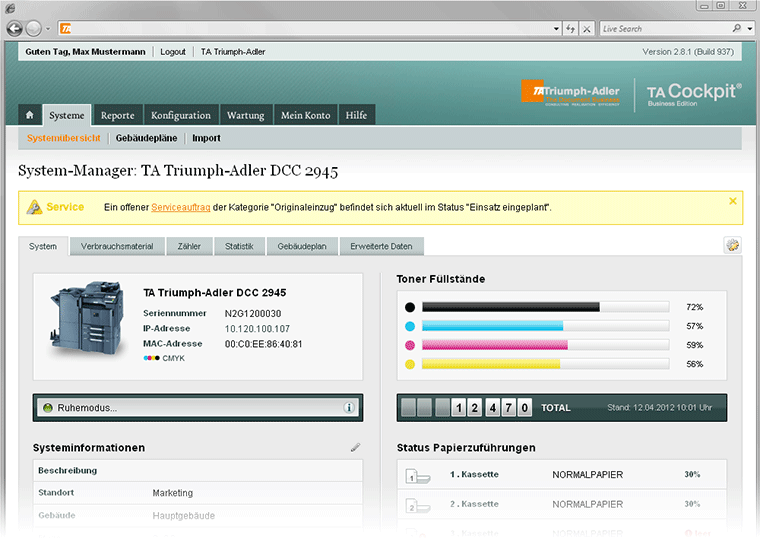Switch to the Statistik tab

click(239, 246)
